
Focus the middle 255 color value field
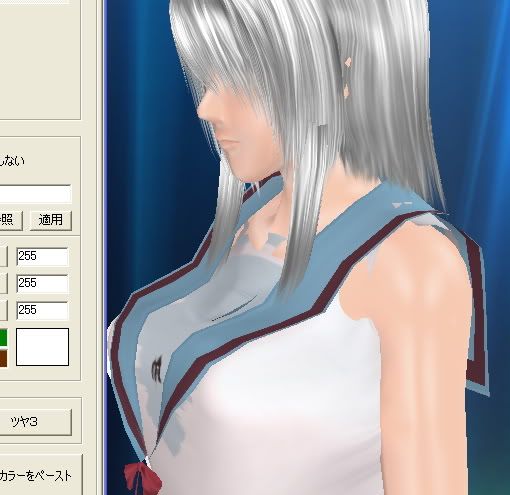pos(42,283)
